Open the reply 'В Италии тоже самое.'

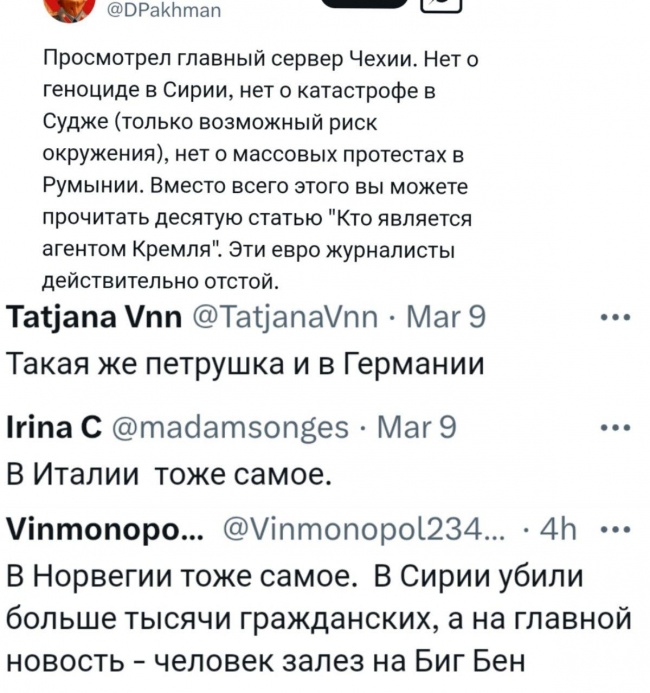tap(169, 475)
